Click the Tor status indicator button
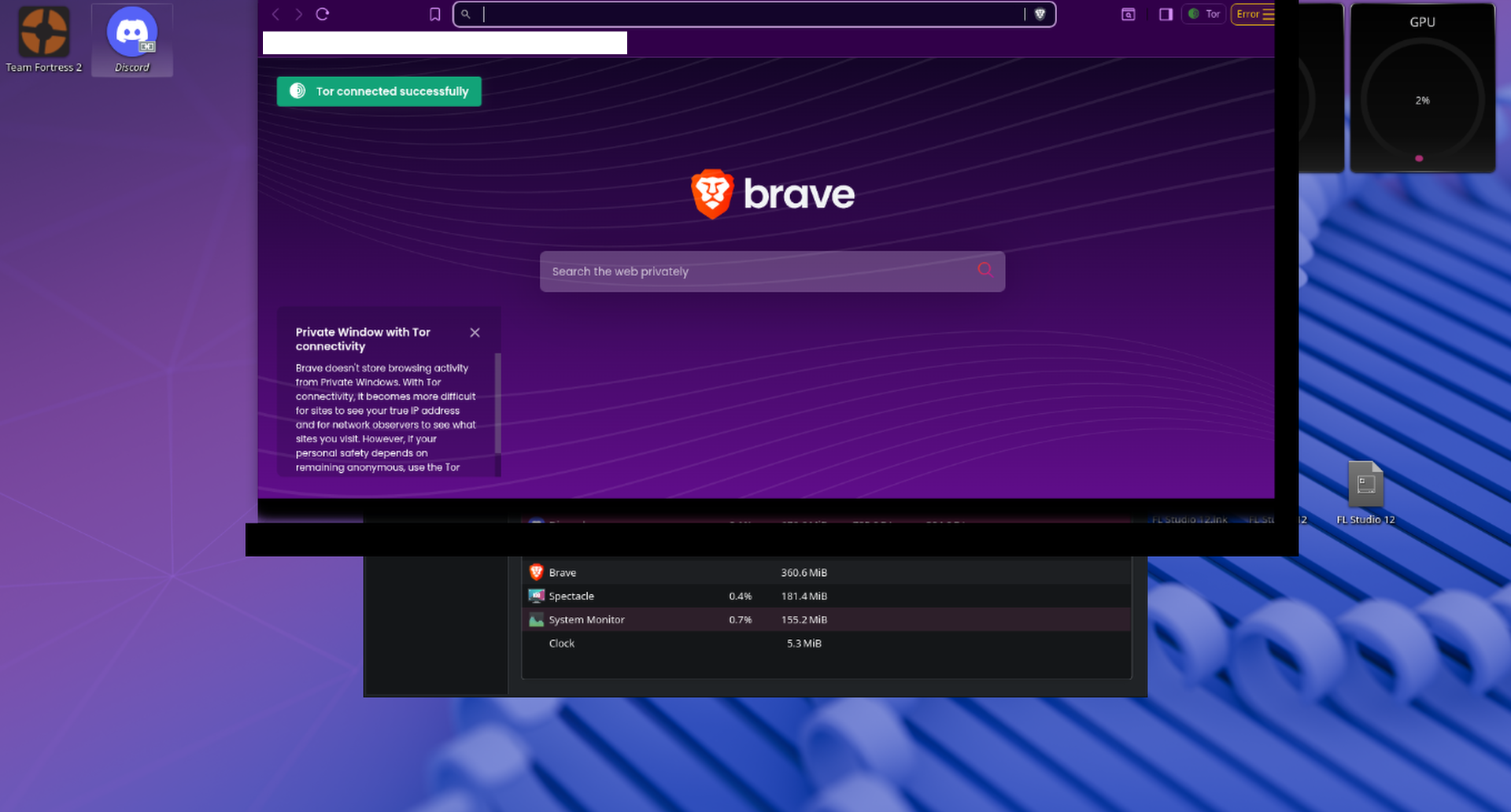This screenshot has height=812, width=1511. pos(1204,14)
